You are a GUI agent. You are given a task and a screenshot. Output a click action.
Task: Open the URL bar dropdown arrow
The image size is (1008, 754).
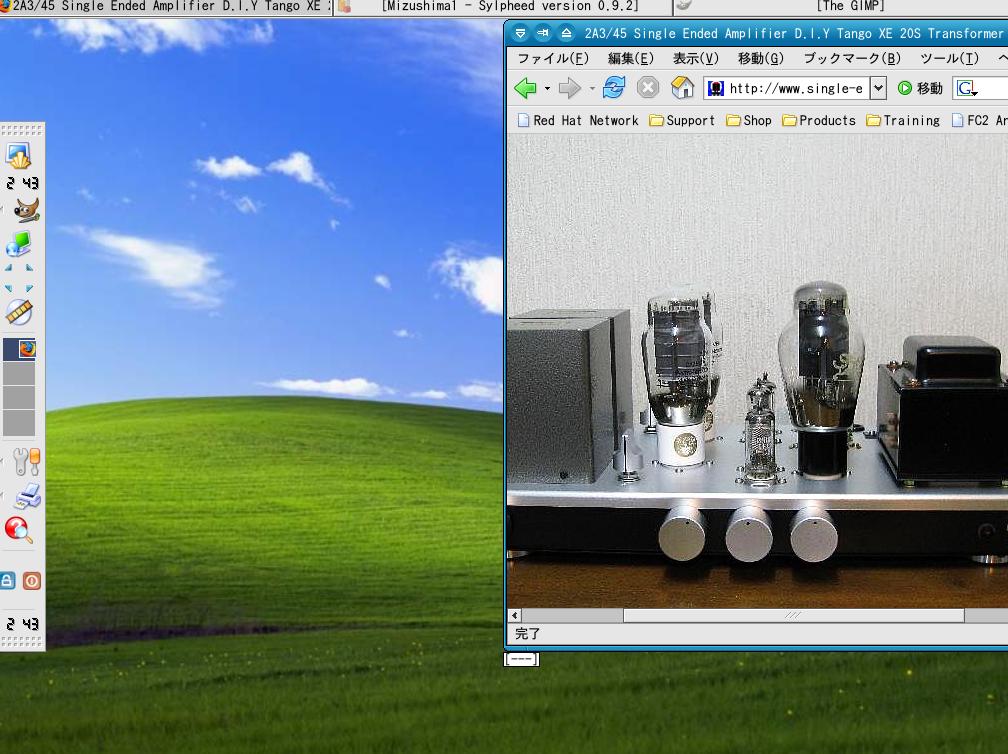877,88
